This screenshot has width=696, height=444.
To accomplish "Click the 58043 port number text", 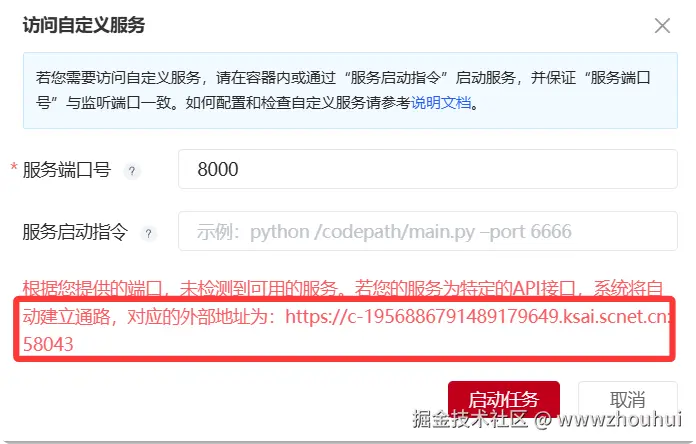I will coord(48,344).
